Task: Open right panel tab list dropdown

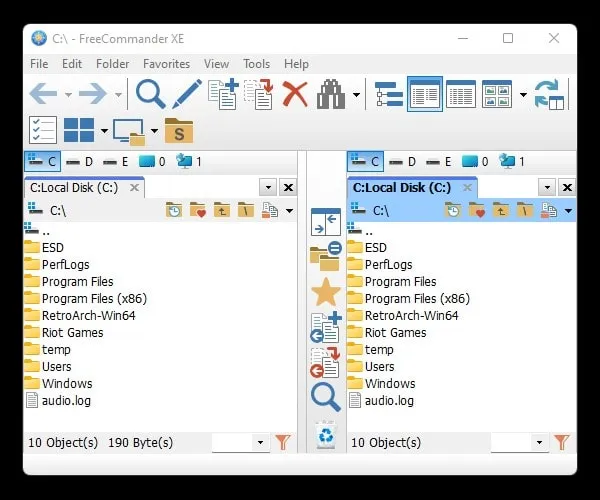Action: click(x=547, y=187)
